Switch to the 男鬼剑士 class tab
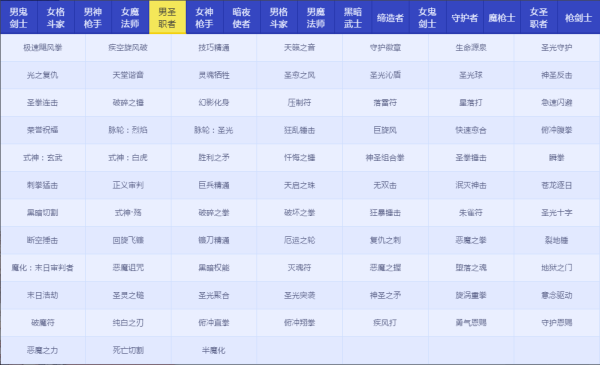600x365 pixels. (19, 18)
